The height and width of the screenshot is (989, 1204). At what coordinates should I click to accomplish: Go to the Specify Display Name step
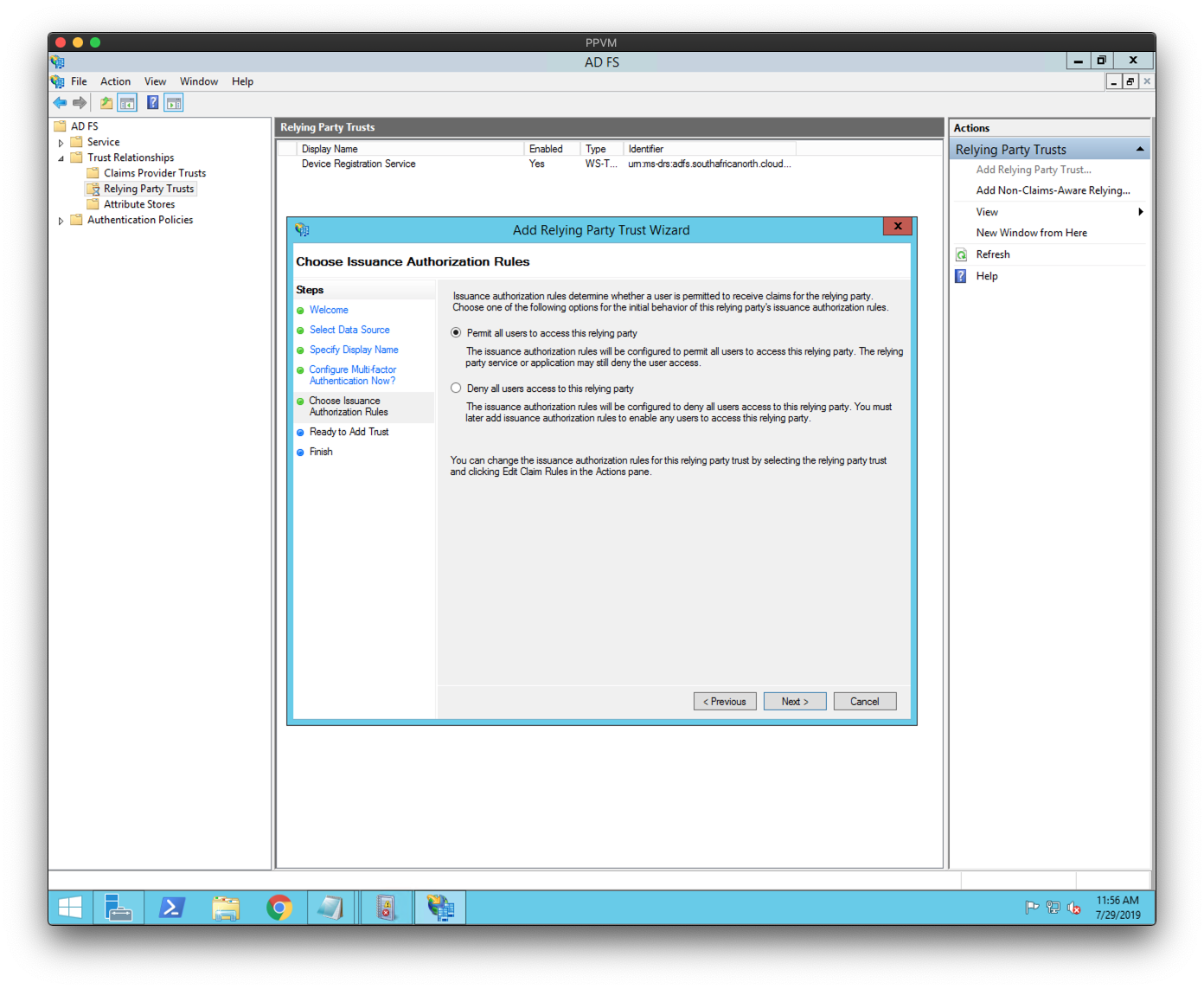pyautogui.click(x=354, y=350)
